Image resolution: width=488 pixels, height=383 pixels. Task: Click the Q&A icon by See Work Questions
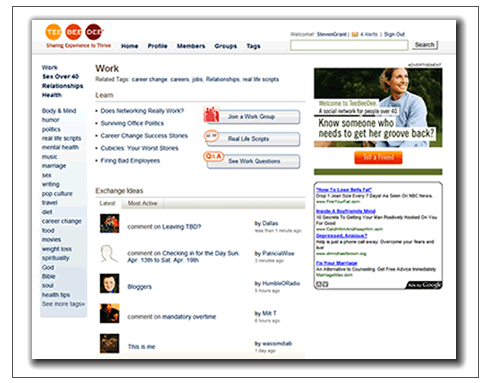213,156
